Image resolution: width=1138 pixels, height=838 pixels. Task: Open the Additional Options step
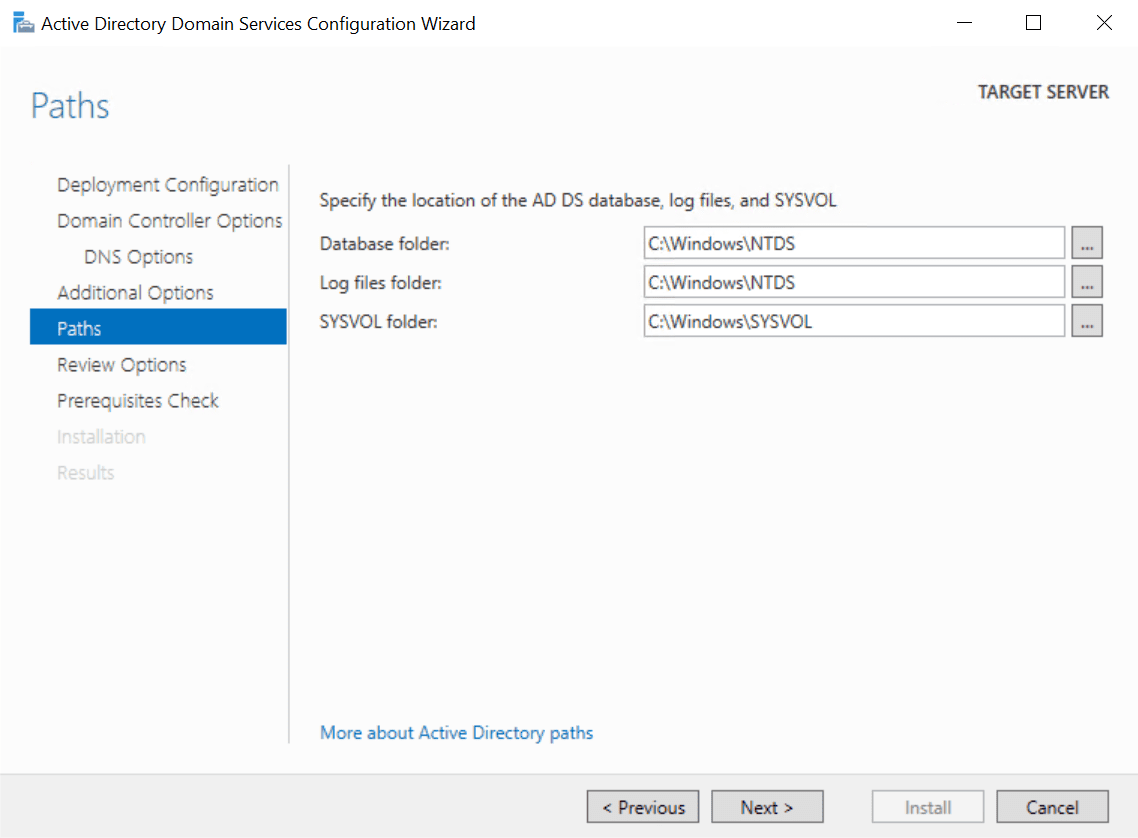pyautogui.click(x=135, y=292)
